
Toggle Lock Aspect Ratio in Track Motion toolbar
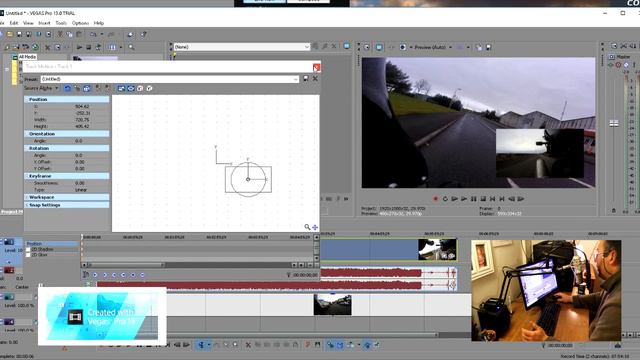tap(121, 88)
